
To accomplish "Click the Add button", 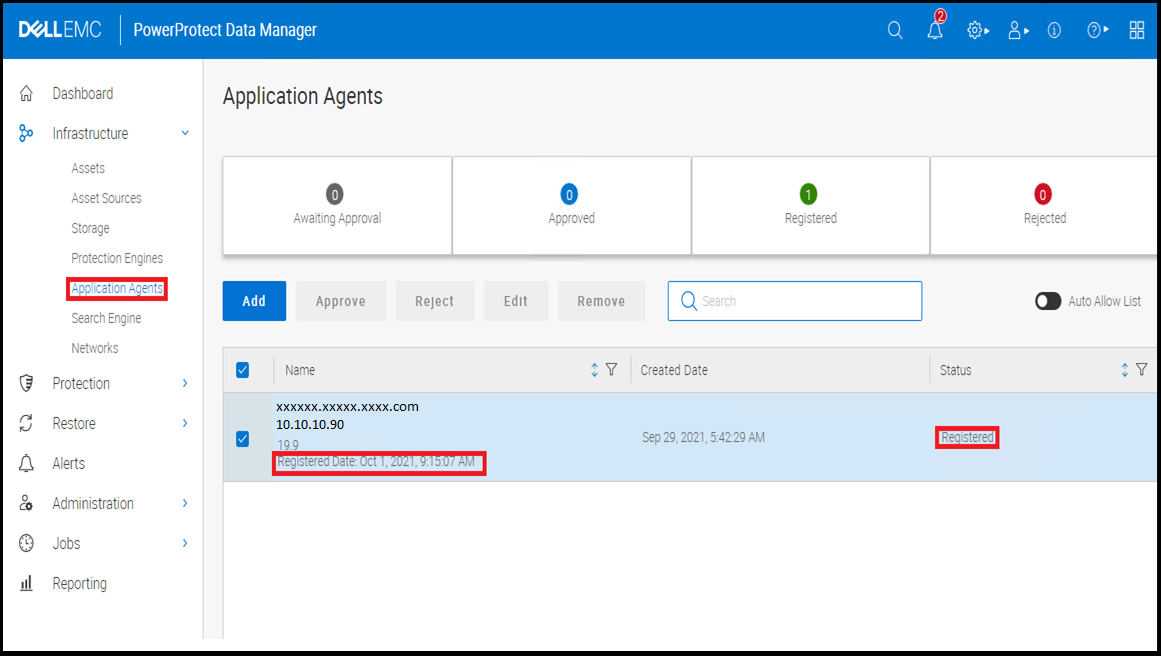I will (x=254, y=301).
